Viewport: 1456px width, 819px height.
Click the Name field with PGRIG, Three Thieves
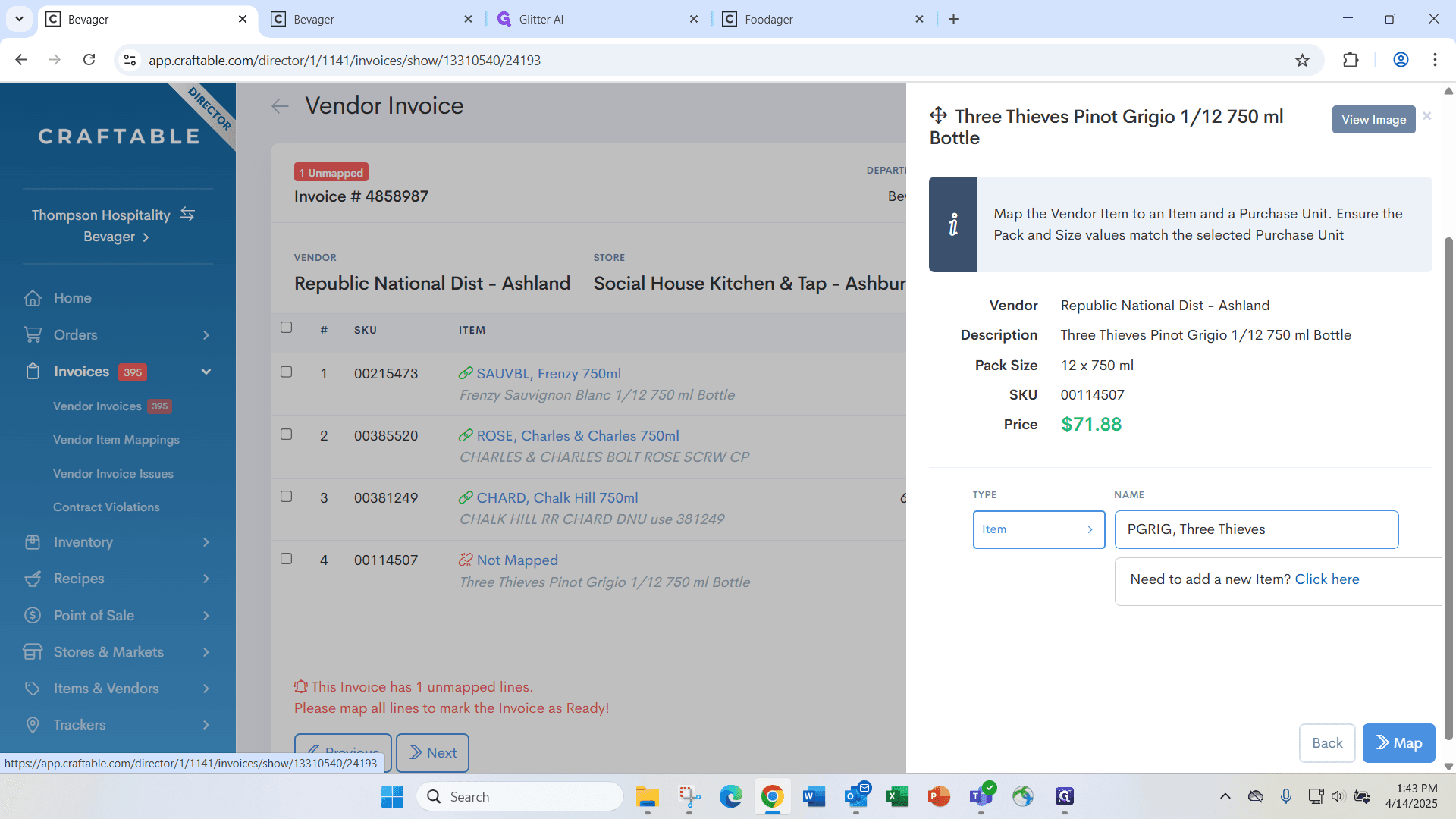coord(1257,529)
